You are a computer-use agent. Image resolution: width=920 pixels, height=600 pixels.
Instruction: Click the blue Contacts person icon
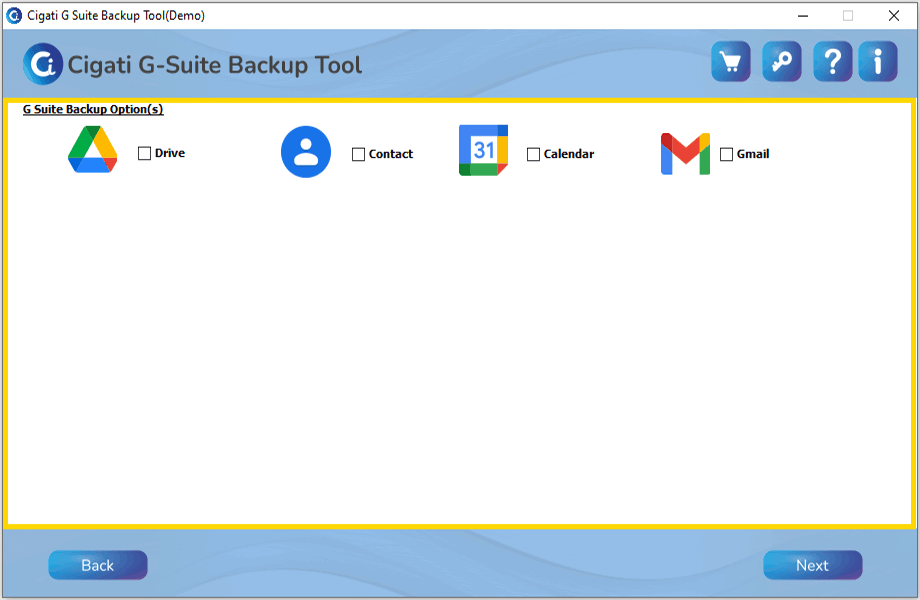pos(306,152)
